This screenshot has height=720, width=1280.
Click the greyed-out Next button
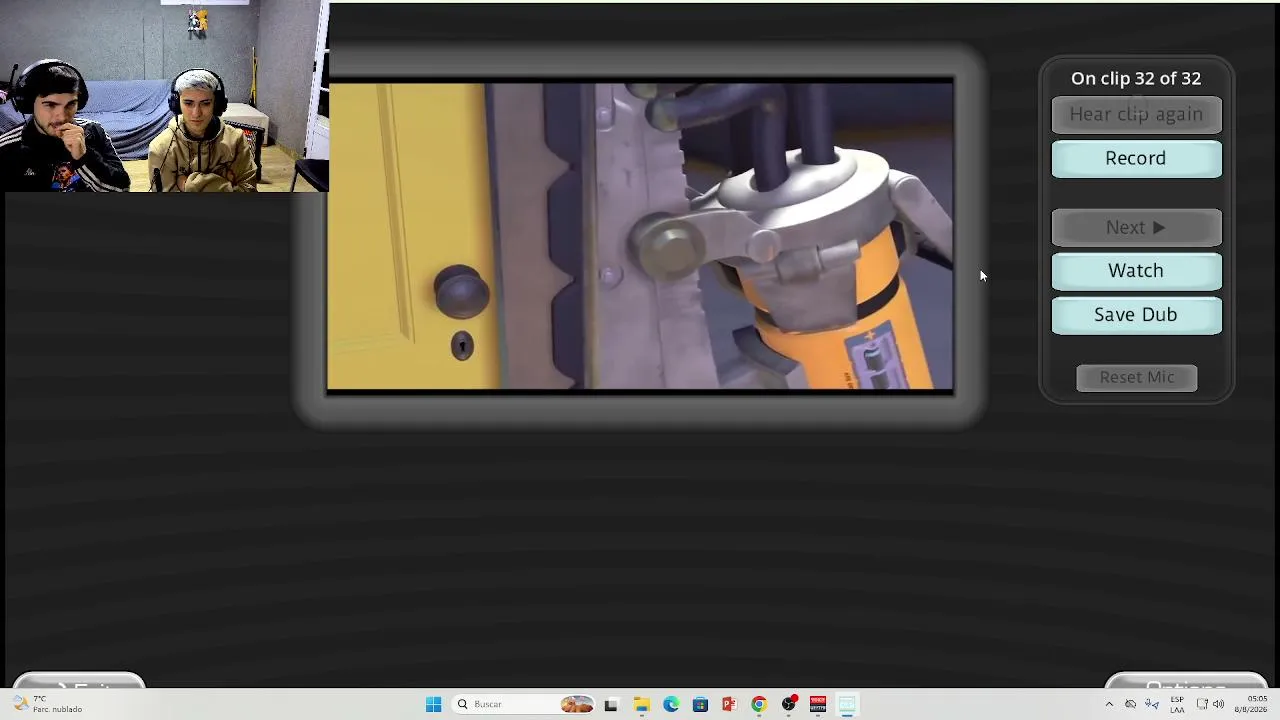(x=1136, y=228)
